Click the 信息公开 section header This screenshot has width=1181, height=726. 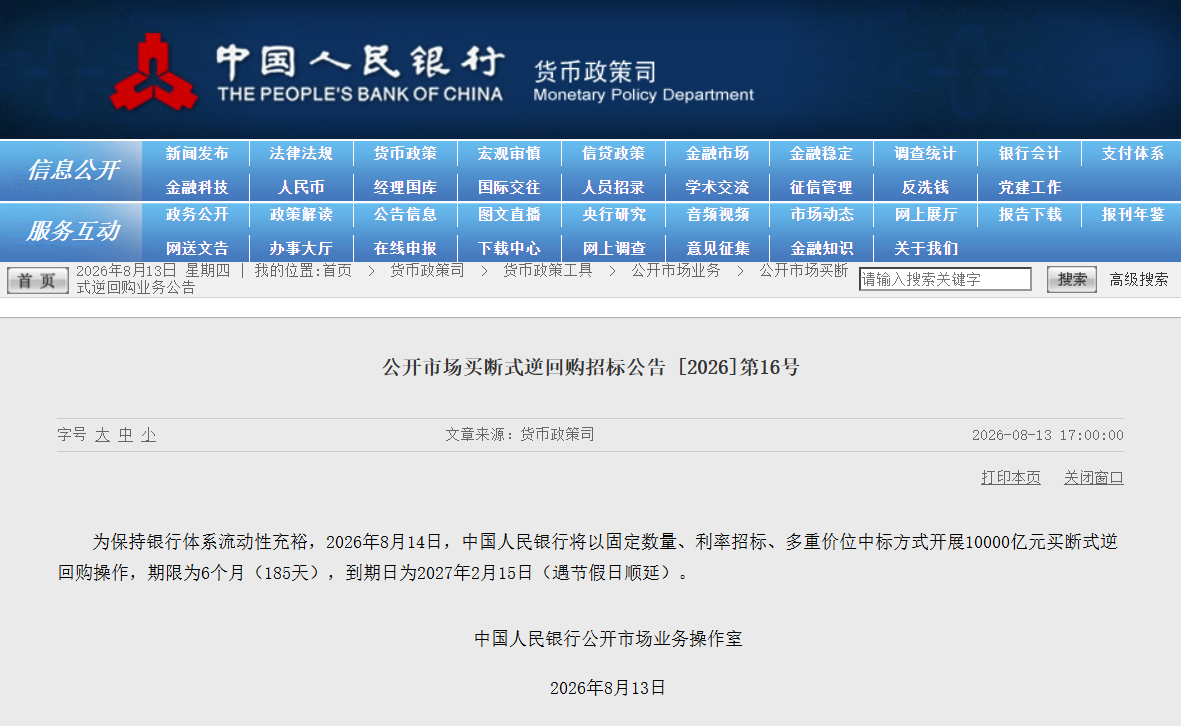73,170
